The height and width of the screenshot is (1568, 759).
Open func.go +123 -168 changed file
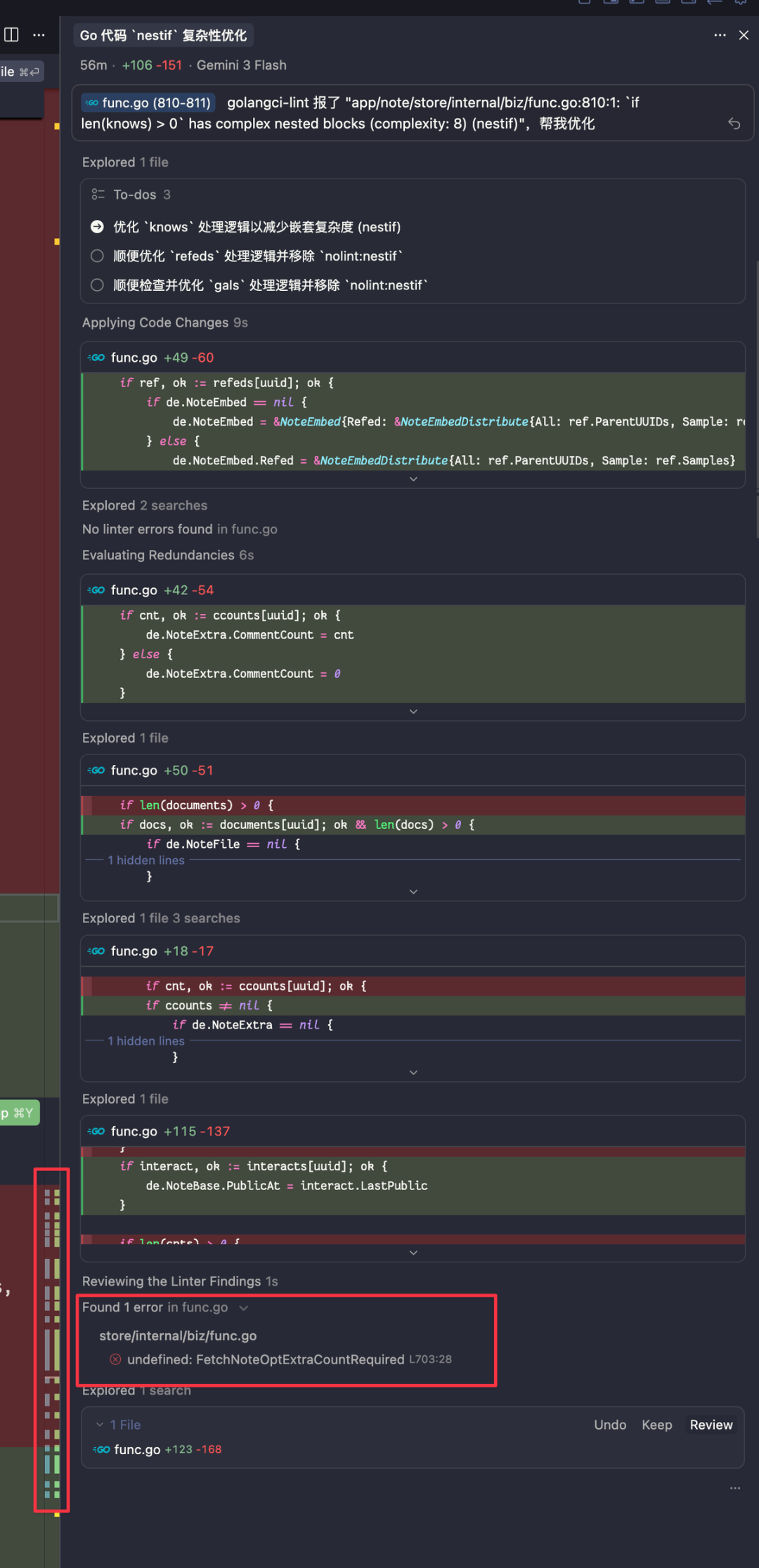click(157, 1449)
